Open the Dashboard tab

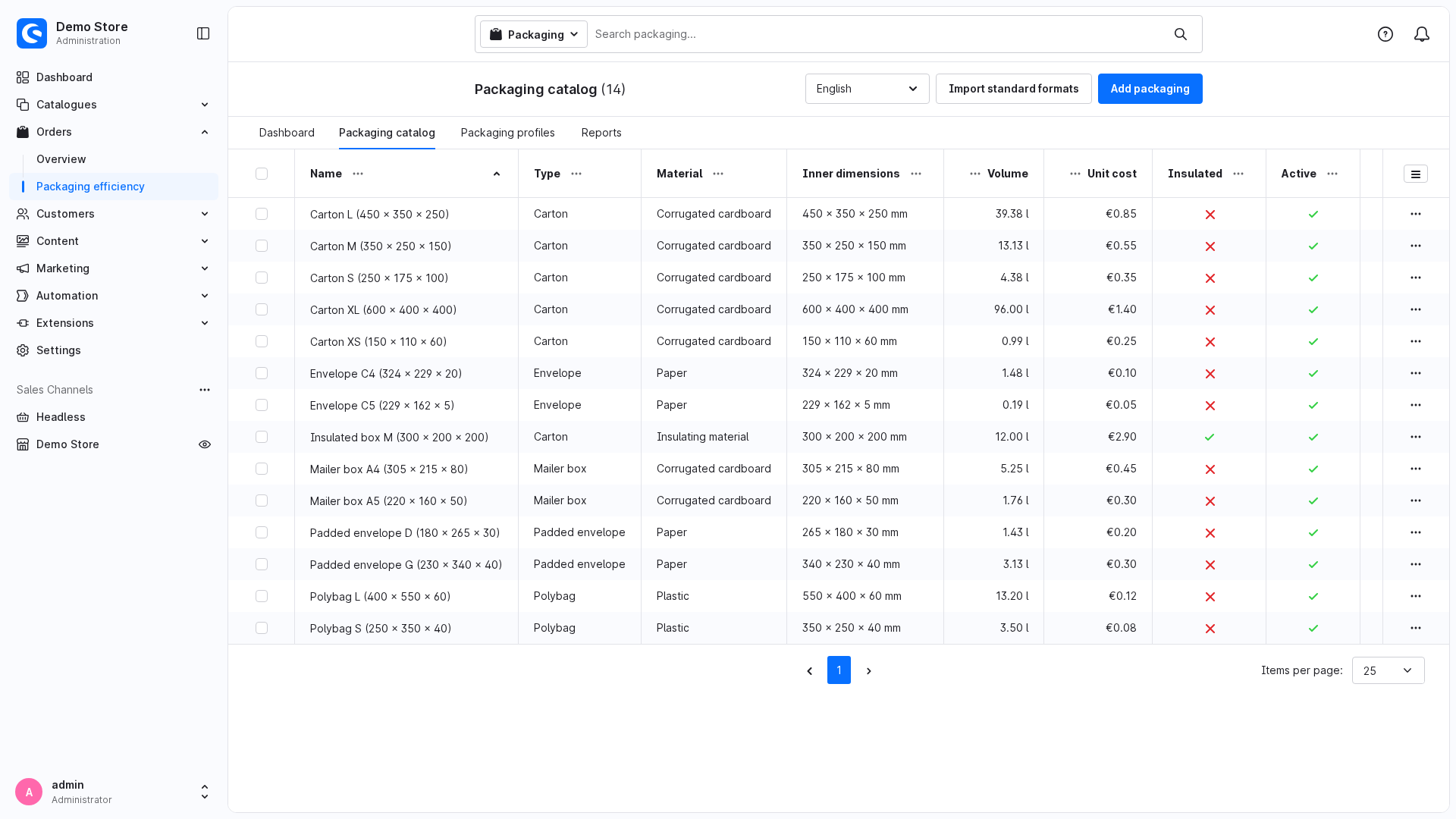287,133
